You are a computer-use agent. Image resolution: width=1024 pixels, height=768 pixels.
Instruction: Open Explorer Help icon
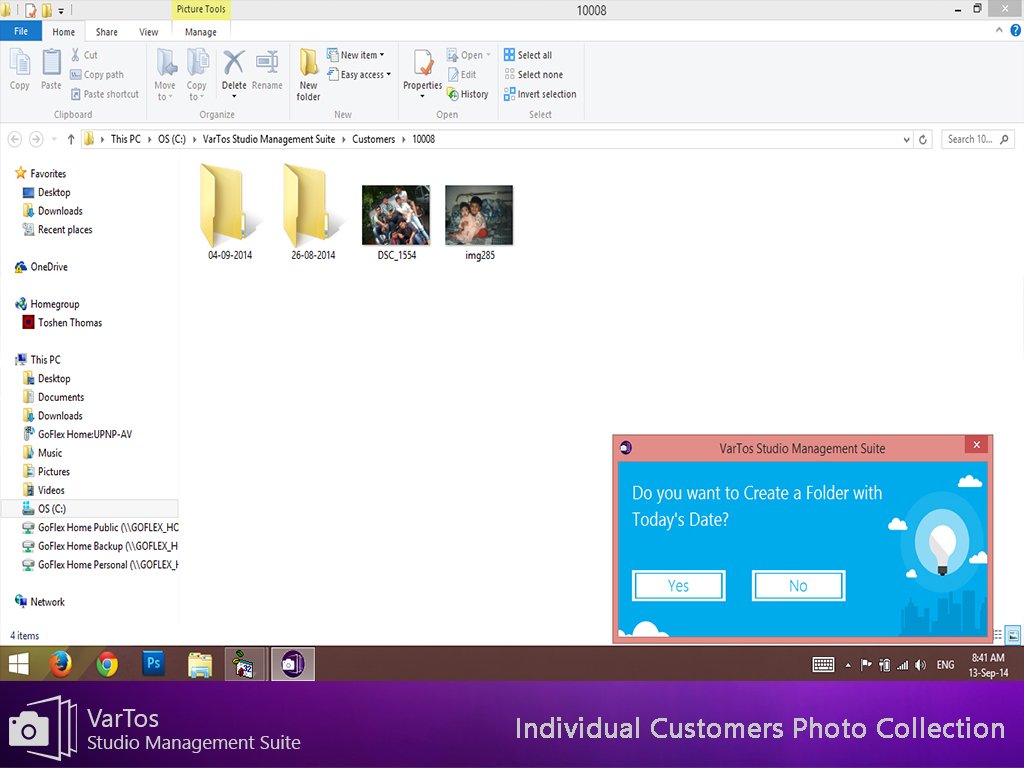click(x=1016, y=30)
